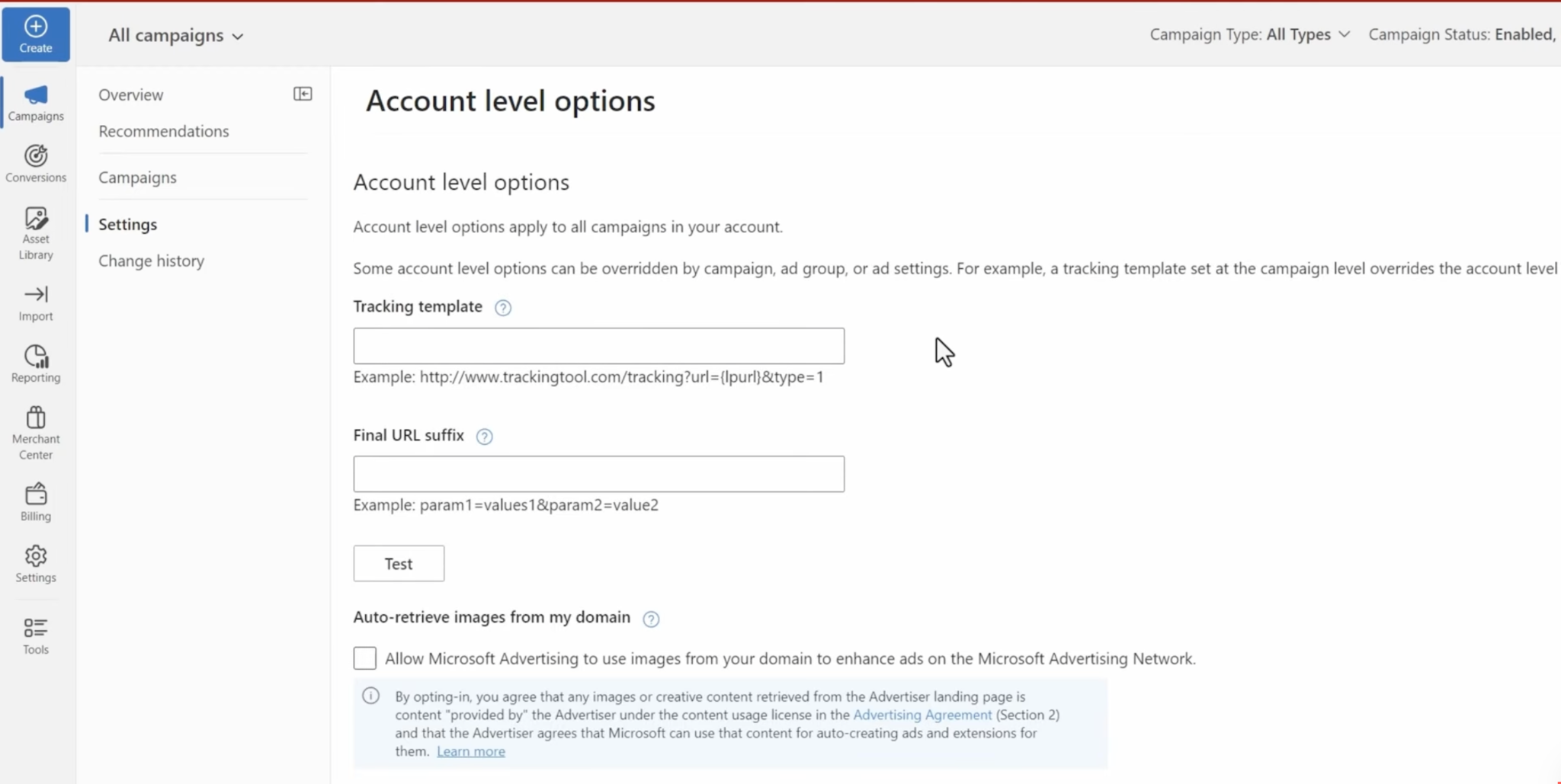Click the tracking template example URL text
The width and height of the screenshot is (1561, 784).
[622, 377]
